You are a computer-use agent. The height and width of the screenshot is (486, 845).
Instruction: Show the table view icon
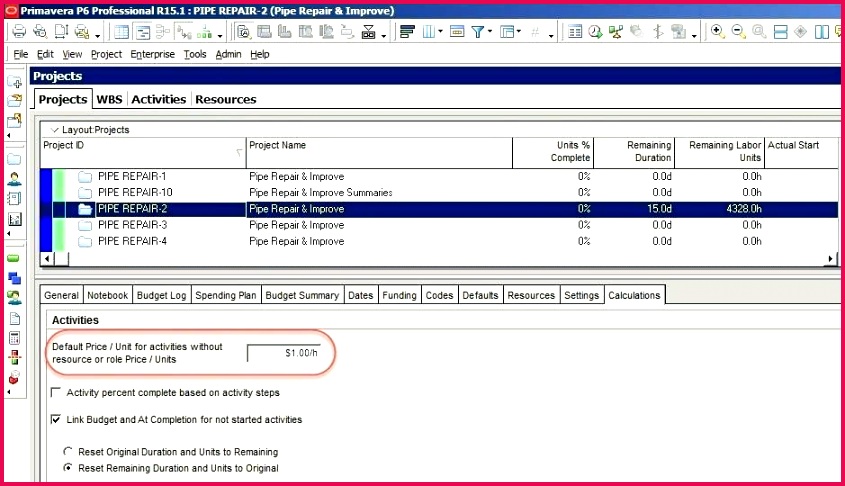[x=122, y=32]
